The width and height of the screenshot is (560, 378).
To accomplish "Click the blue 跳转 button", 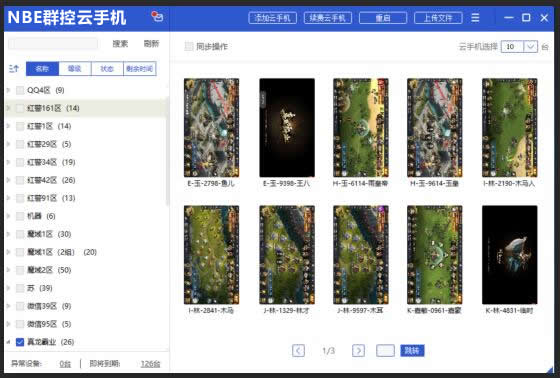I will click(x=412, y=350).
